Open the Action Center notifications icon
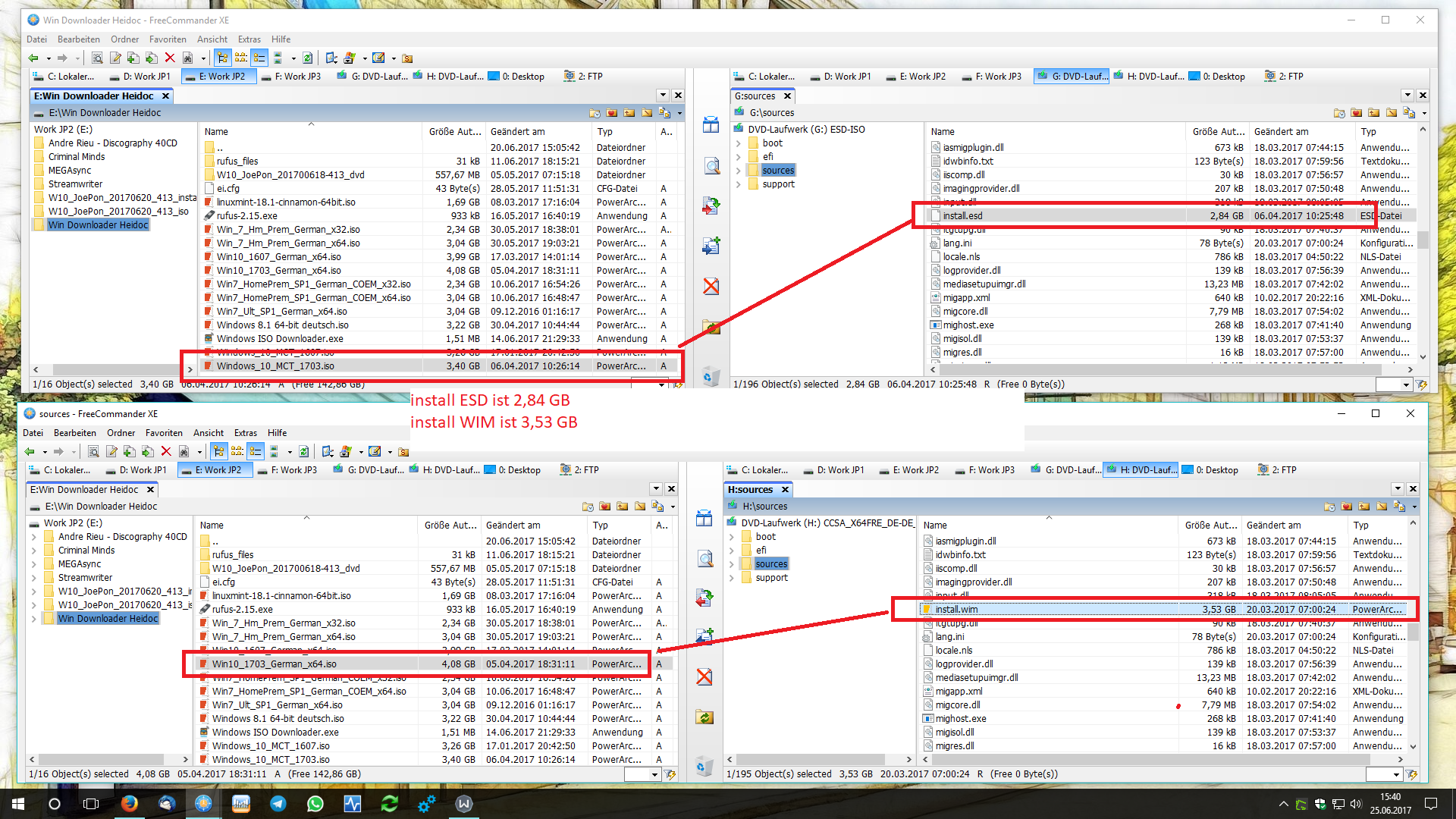 click(1431, 804)
